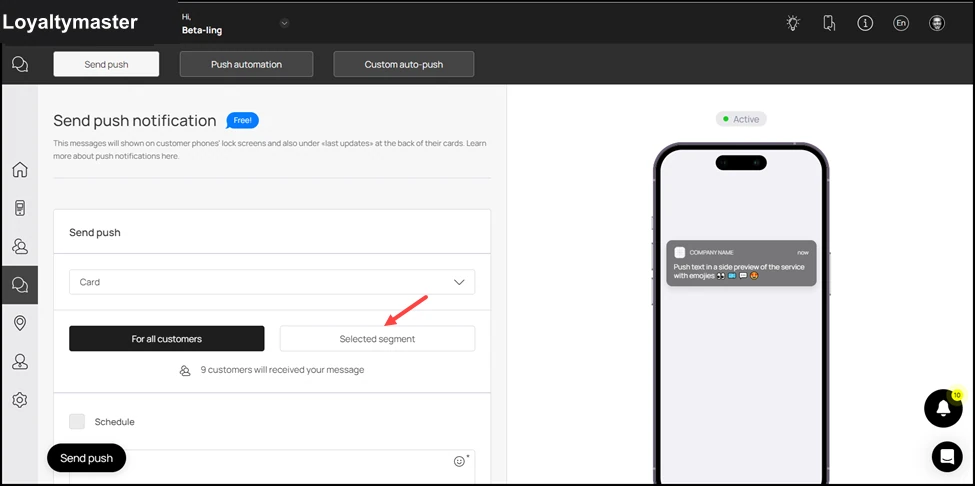Click the chat bubbles icon beside Send push tab
The width and height of the screenshot is (975, 486).
(x=20, y=64)
